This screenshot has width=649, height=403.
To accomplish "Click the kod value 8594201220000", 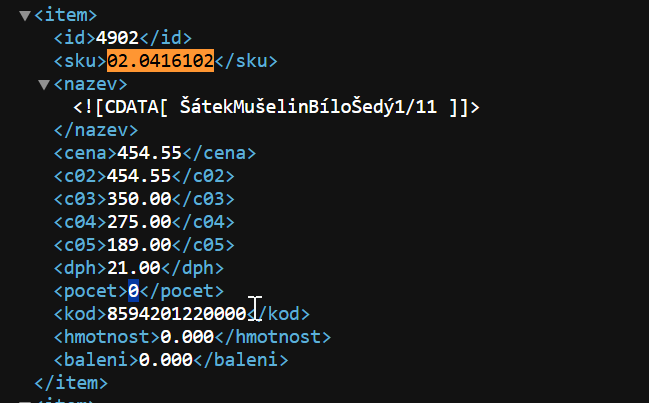I will pyautogui.click(x=177, y=314).
